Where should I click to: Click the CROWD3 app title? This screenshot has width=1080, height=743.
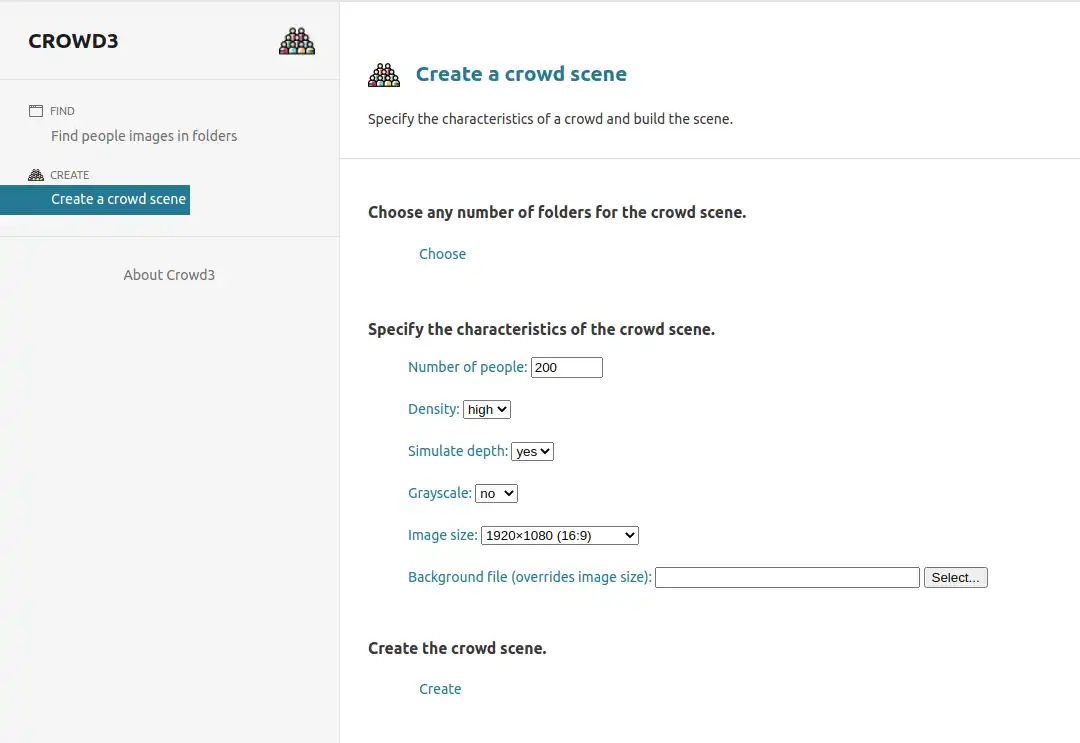pos(73,41)
